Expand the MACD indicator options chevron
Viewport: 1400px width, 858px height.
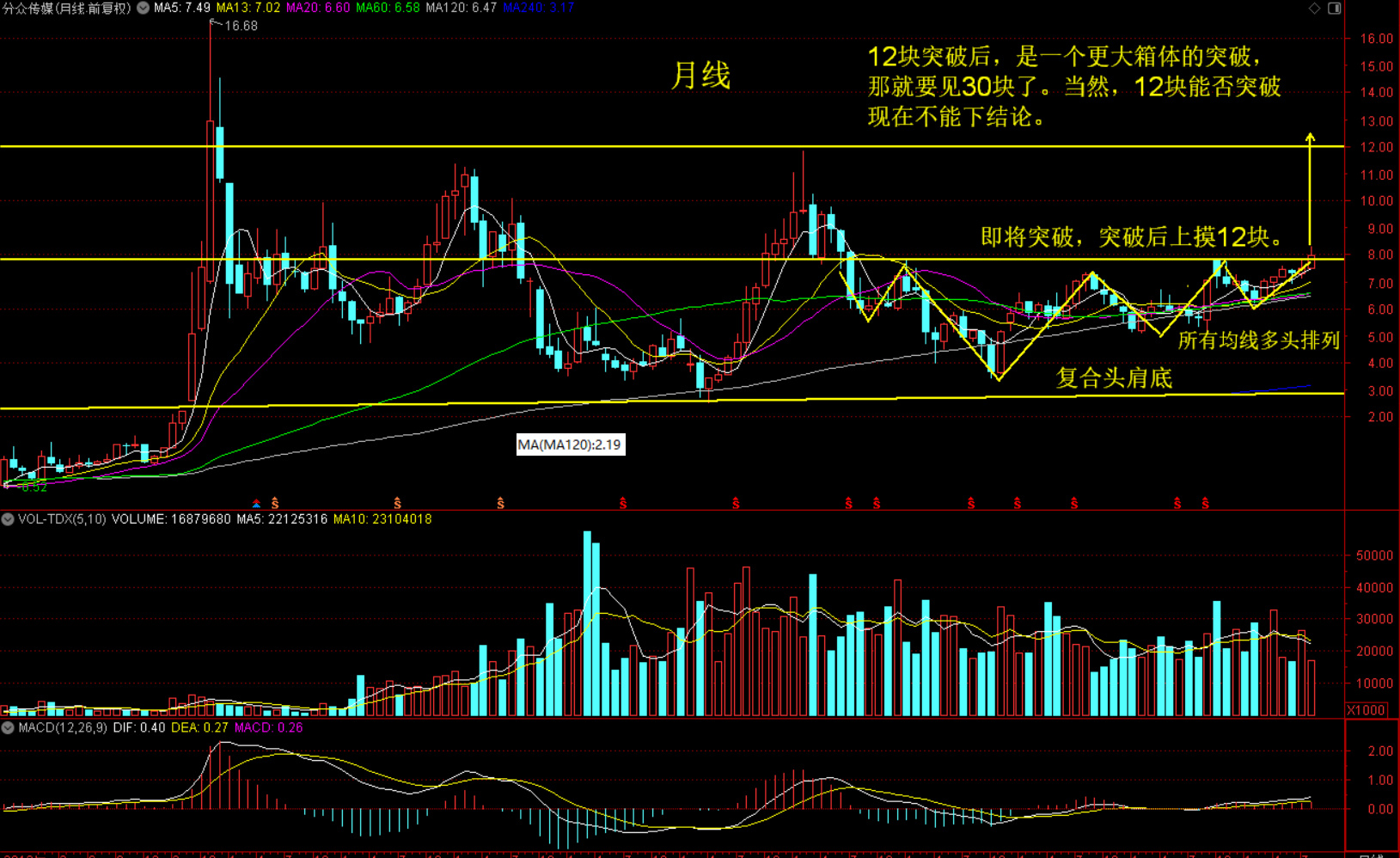point(8,727)
